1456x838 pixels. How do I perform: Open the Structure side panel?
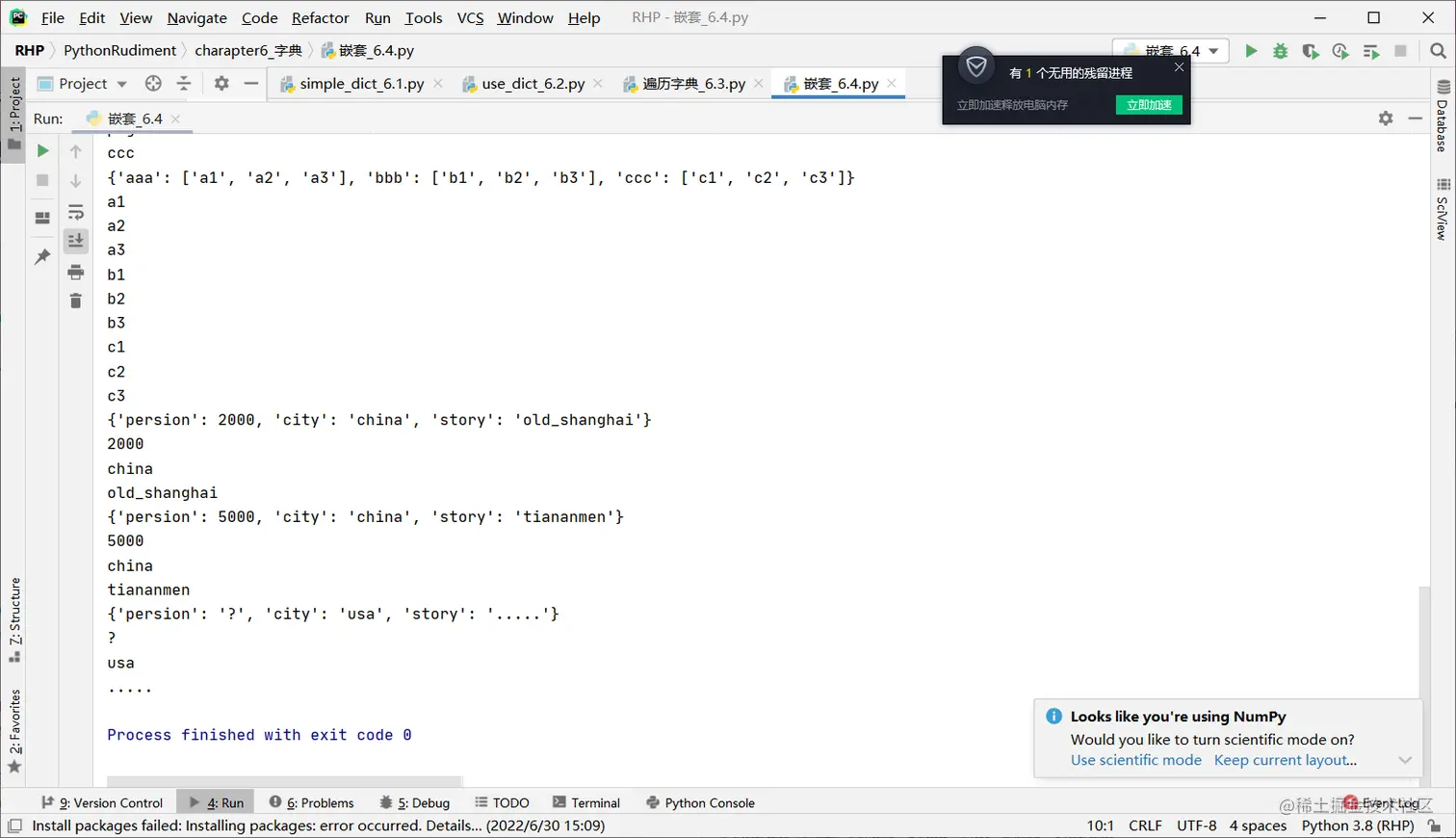pyautogui.click(x=14, y=620)
